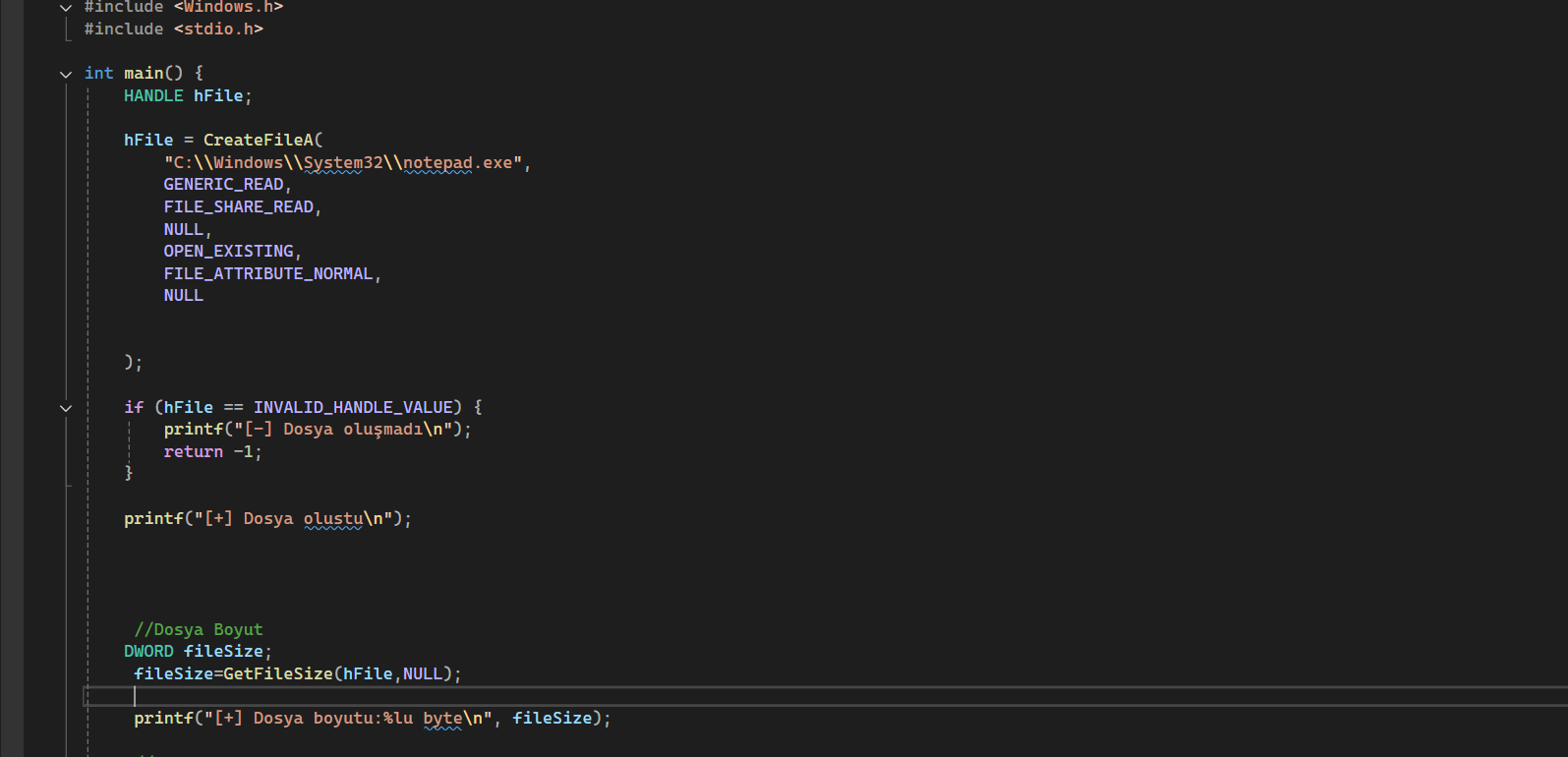Click INVALID_HANDLE_VALUE in the if condition
The height and width of the screenshot is (757, 1568).
[x=353, y=407]
